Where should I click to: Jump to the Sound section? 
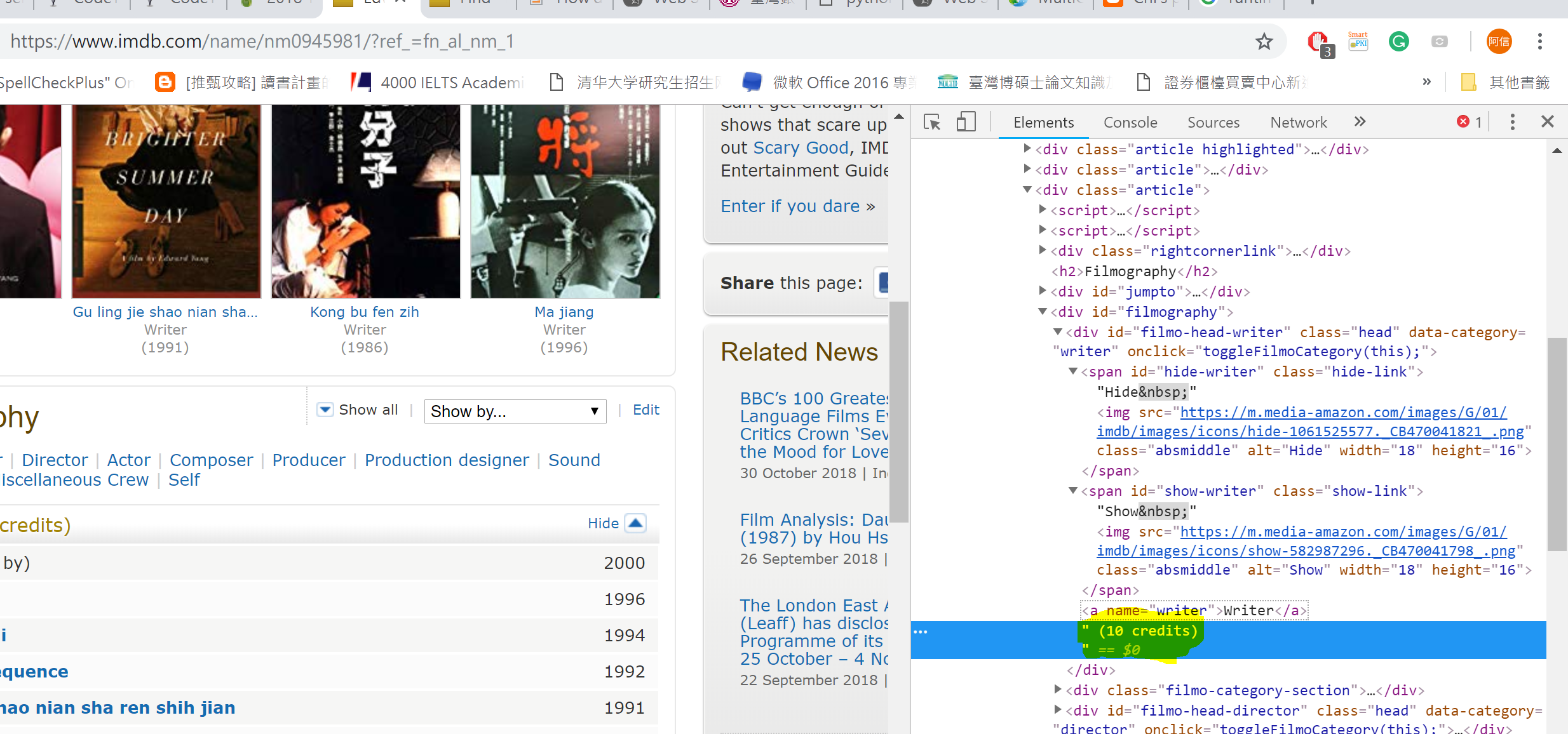[574, 460]
